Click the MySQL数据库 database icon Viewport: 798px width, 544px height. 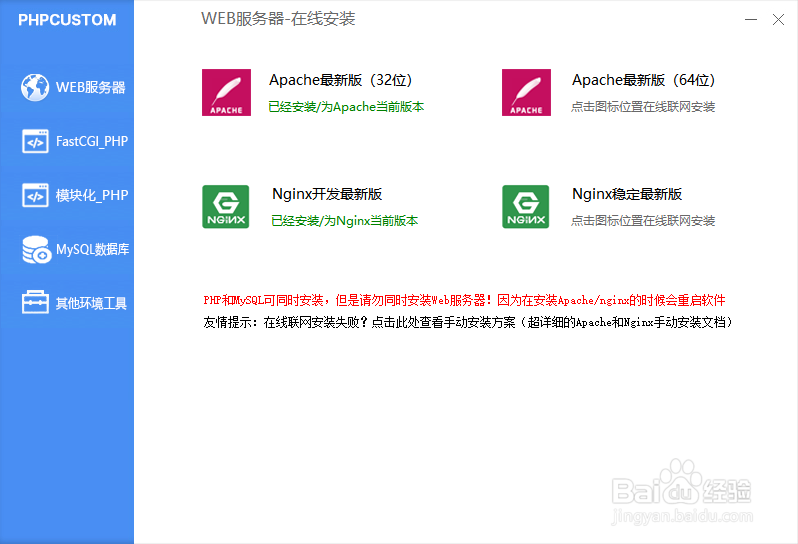pos(36,249)
